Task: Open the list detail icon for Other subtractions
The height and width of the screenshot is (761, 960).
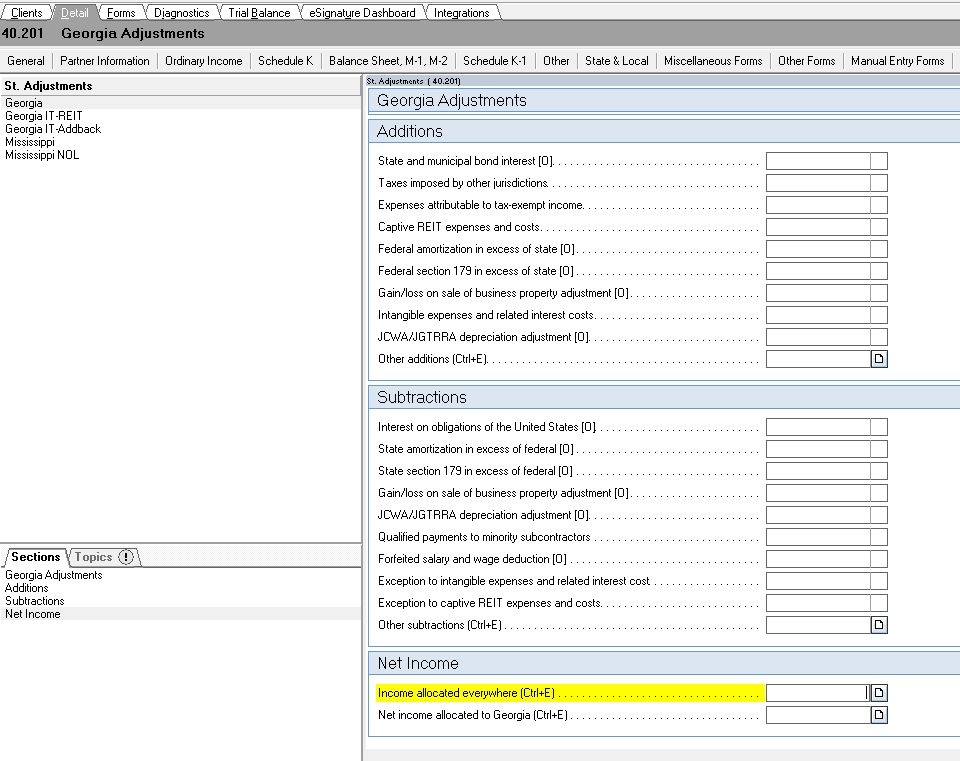Action: click(878, 624)
